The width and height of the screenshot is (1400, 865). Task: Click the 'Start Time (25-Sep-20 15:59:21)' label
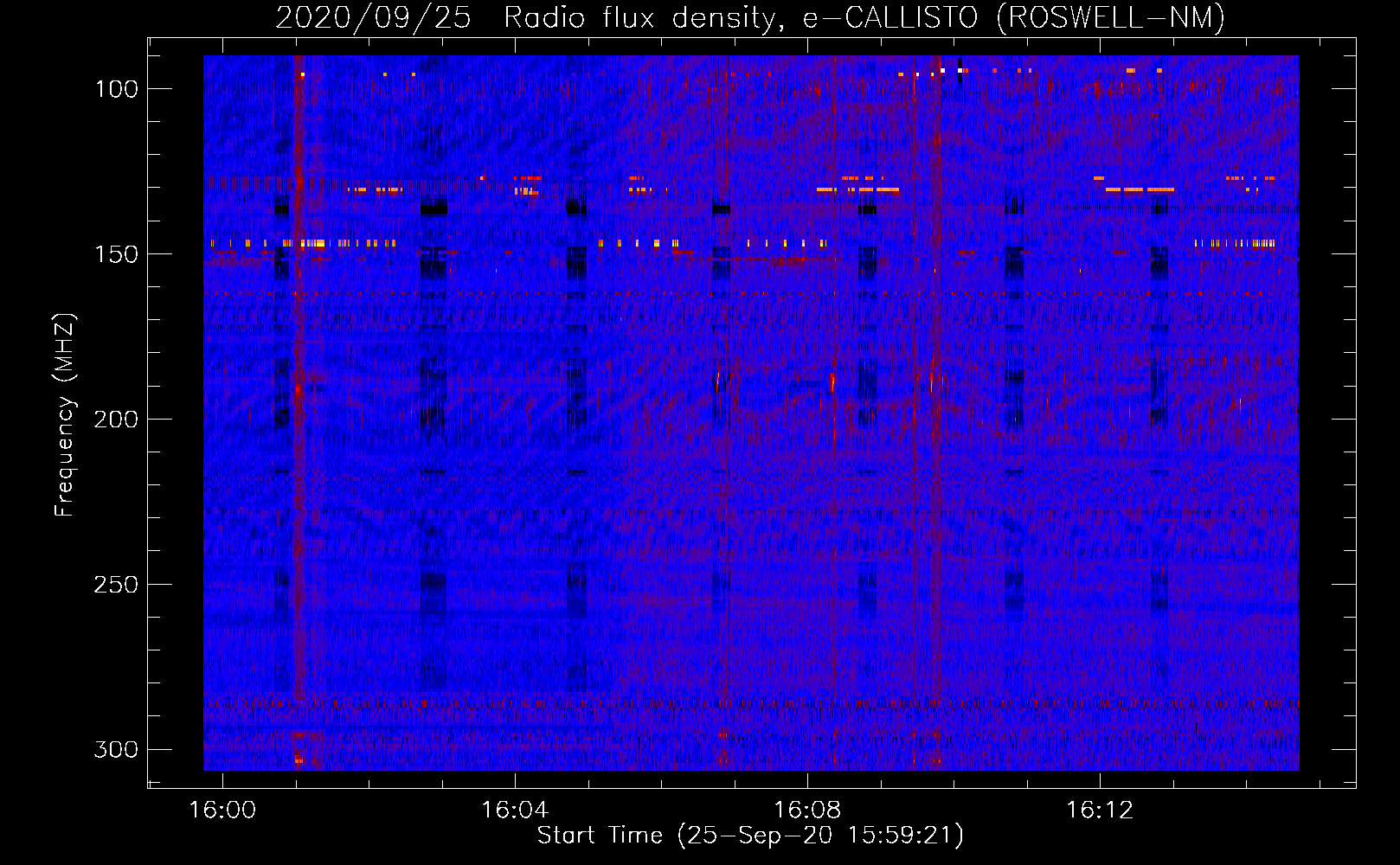750,836
